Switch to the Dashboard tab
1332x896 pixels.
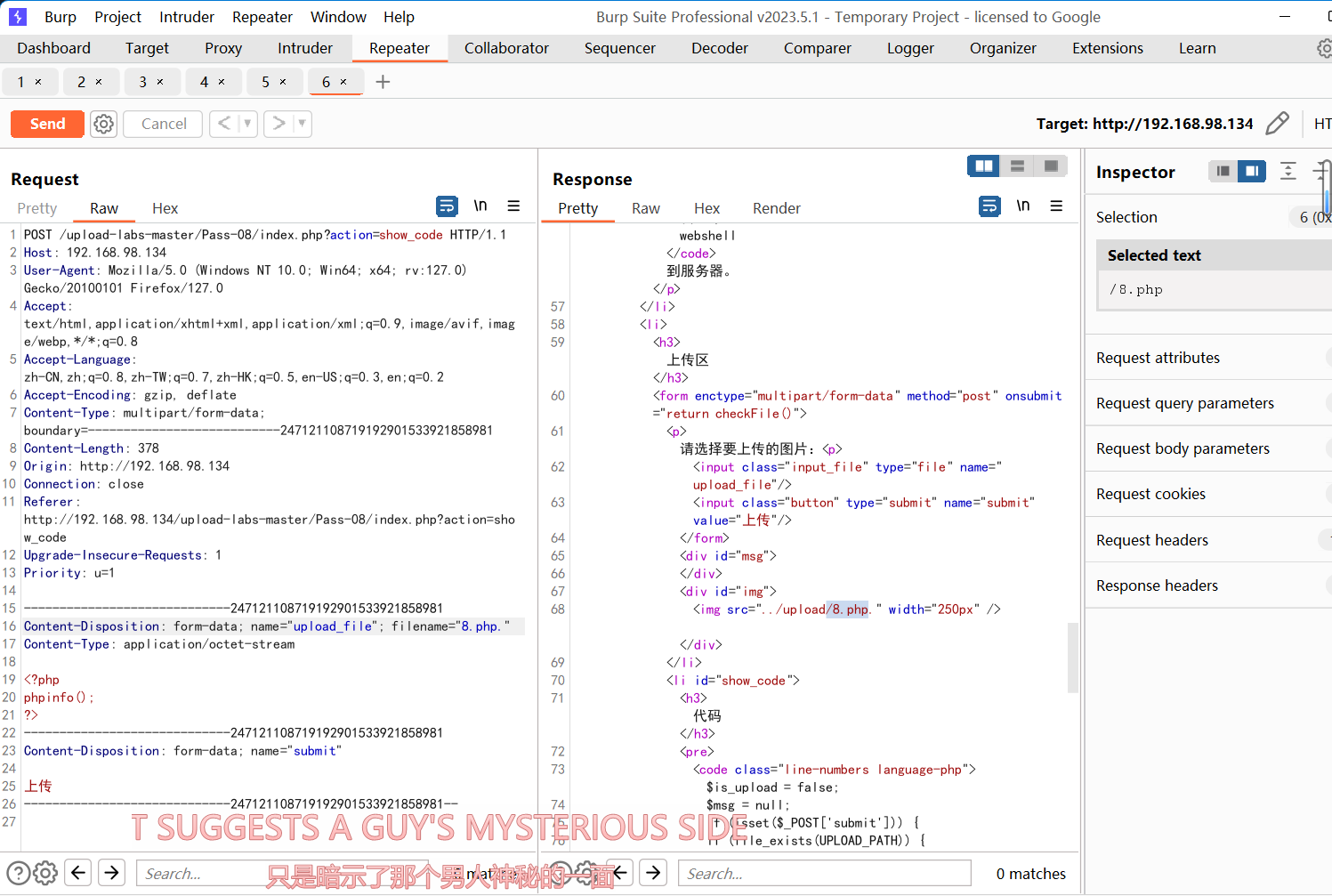pyautogui.click(x=53, y=48)
